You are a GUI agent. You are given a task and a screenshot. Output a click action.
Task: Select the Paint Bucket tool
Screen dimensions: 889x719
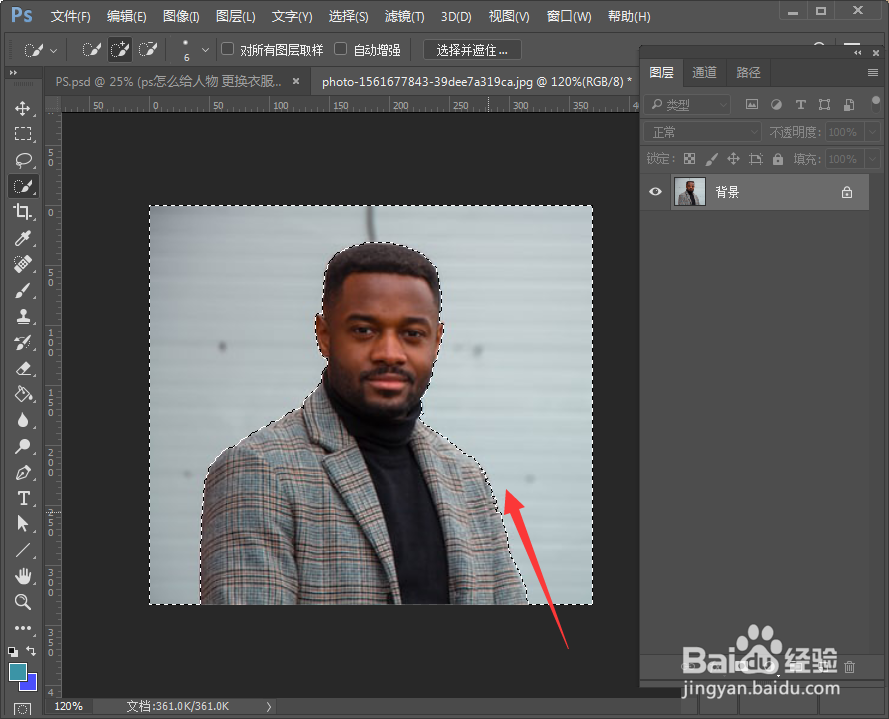(x=23, y=394)
